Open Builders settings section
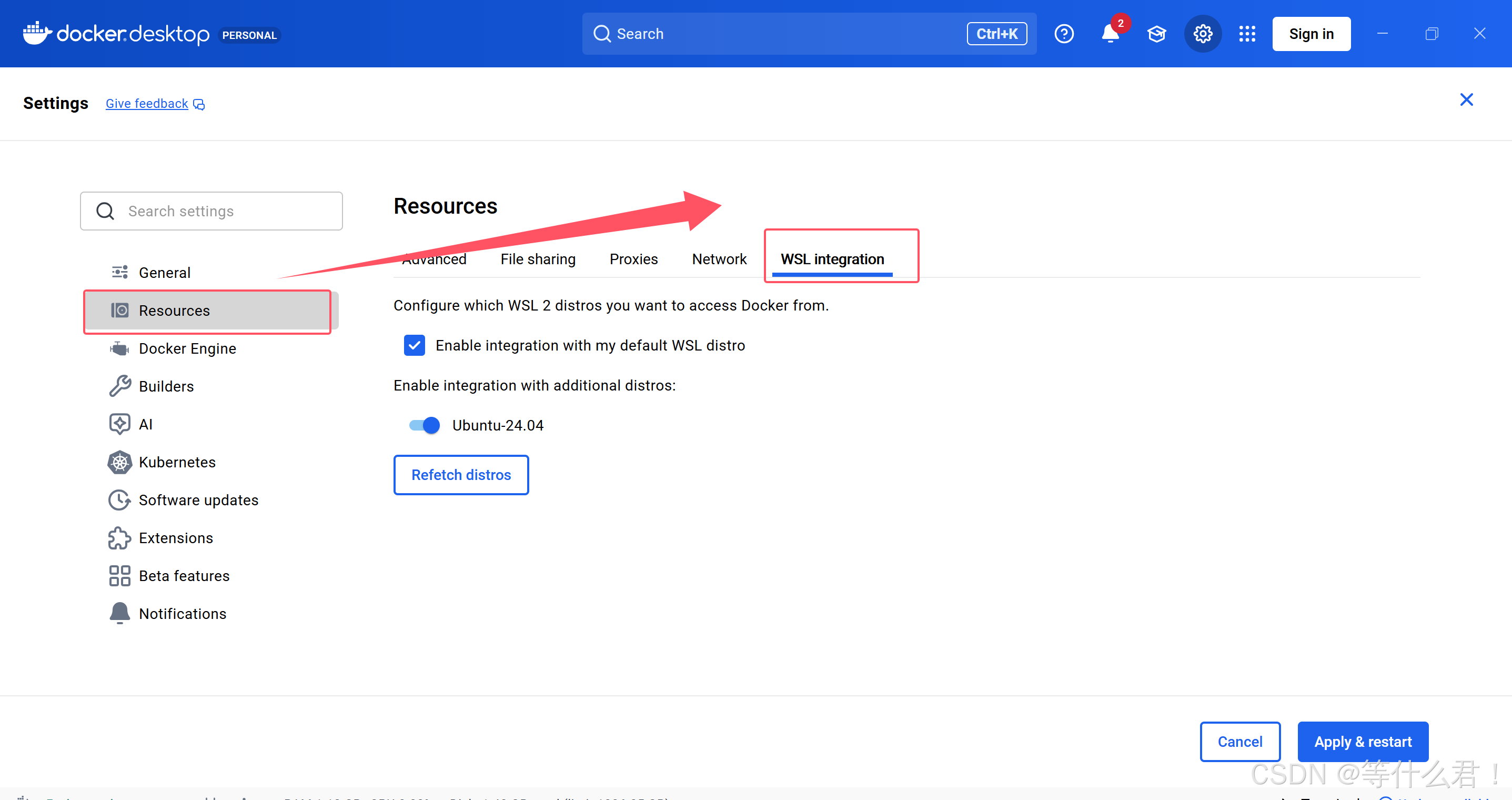This screenshot has width=1512, height=800. click(x=166, y=386)
